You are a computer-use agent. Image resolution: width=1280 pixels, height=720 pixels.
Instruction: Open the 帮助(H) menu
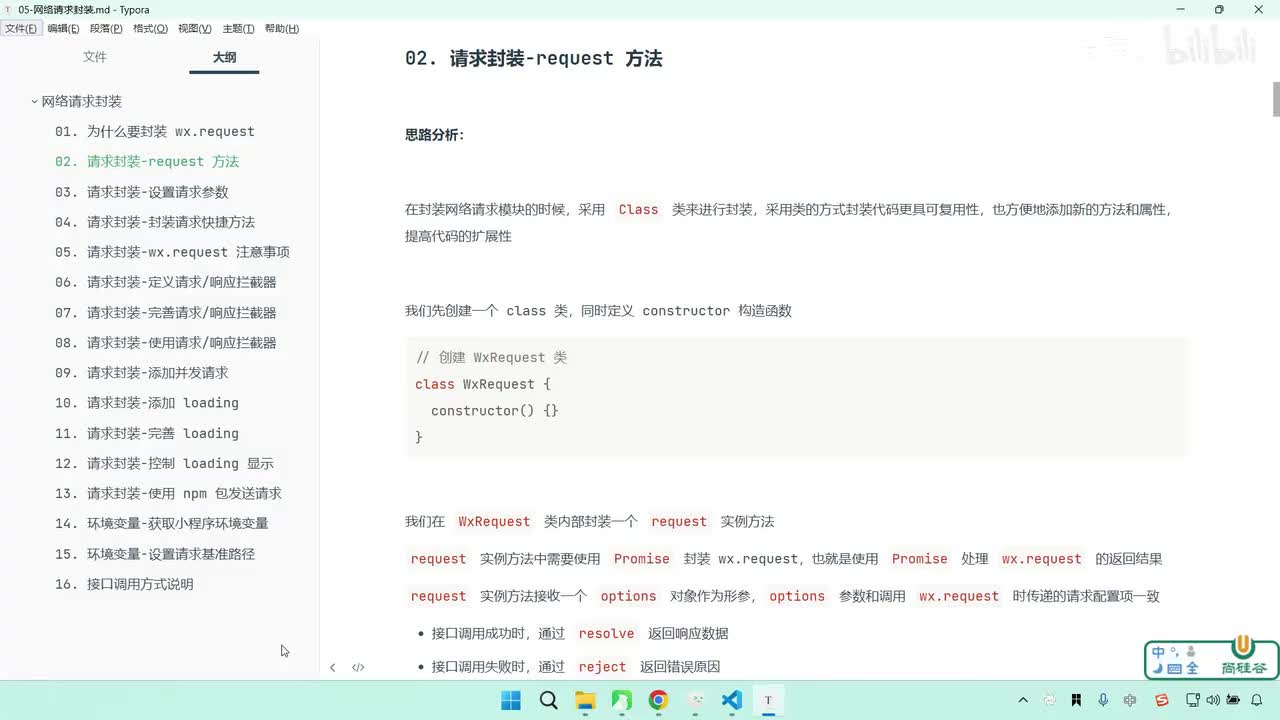tap(282, 29)
